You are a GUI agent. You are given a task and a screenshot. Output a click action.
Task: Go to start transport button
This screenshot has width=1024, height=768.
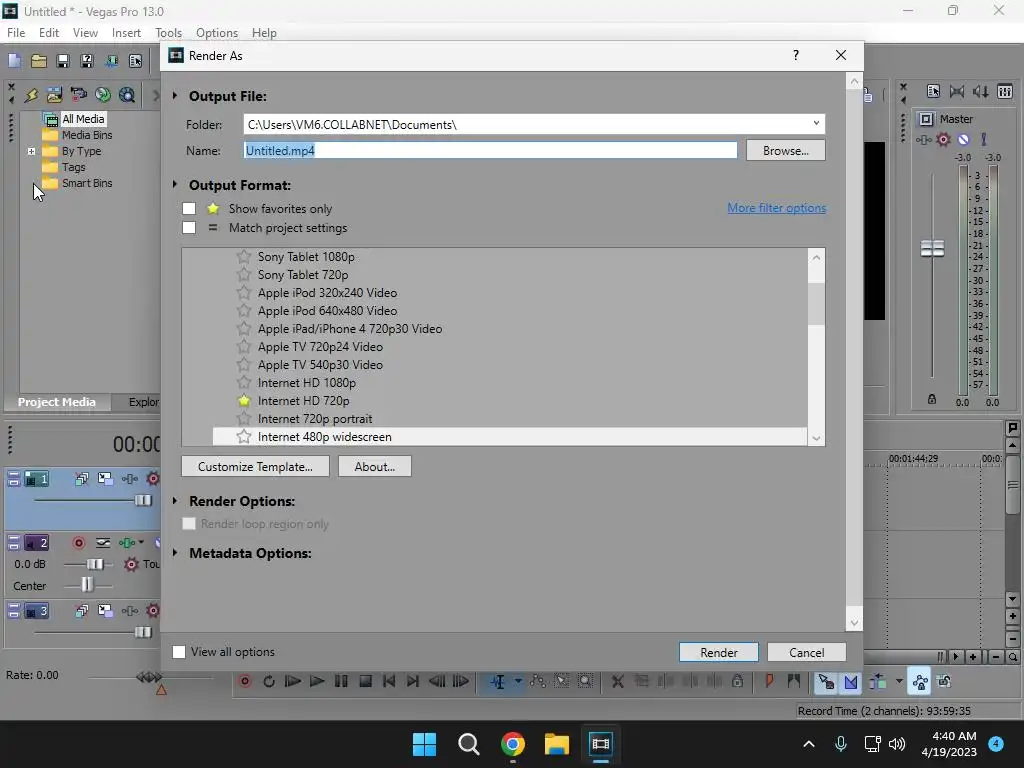389,681
